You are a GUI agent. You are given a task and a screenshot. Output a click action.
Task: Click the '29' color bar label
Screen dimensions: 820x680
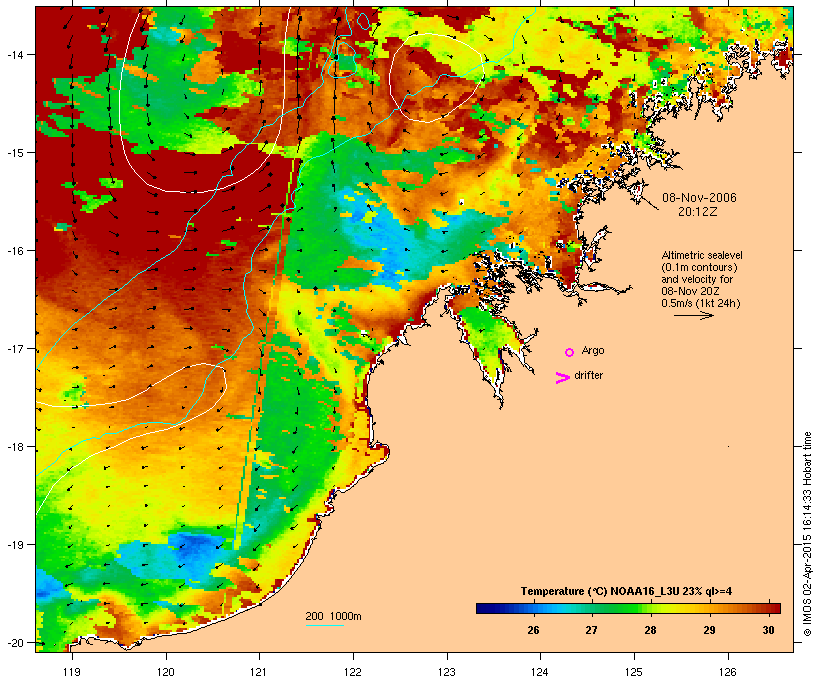709,630
